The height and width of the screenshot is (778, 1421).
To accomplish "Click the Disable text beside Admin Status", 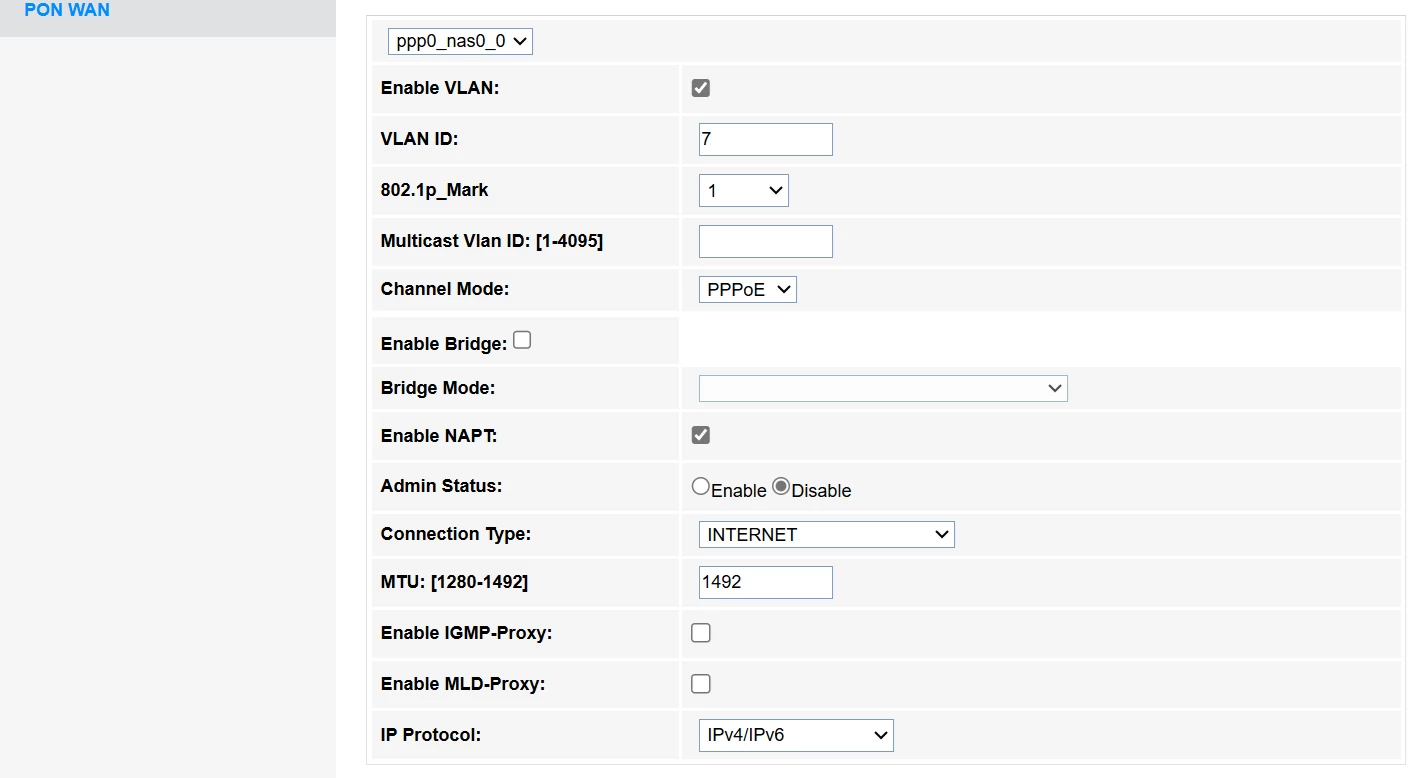I will pyautogui.click(x=822, y=491).
